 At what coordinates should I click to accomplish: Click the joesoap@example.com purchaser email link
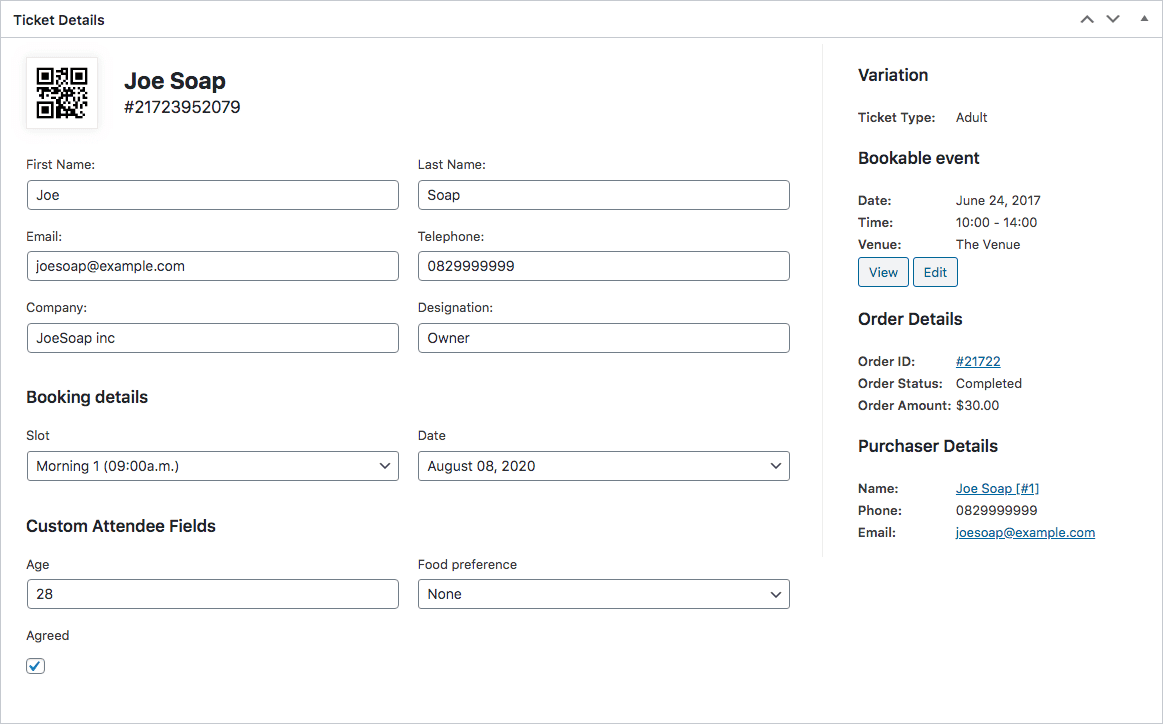pos(1024,532)
